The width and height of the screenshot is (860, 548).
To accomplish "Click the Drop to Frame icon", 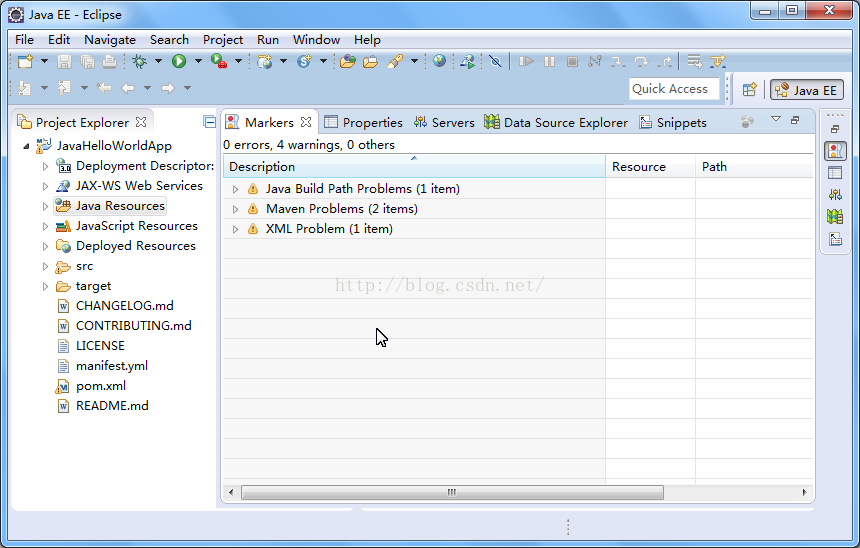I will 694,61.
